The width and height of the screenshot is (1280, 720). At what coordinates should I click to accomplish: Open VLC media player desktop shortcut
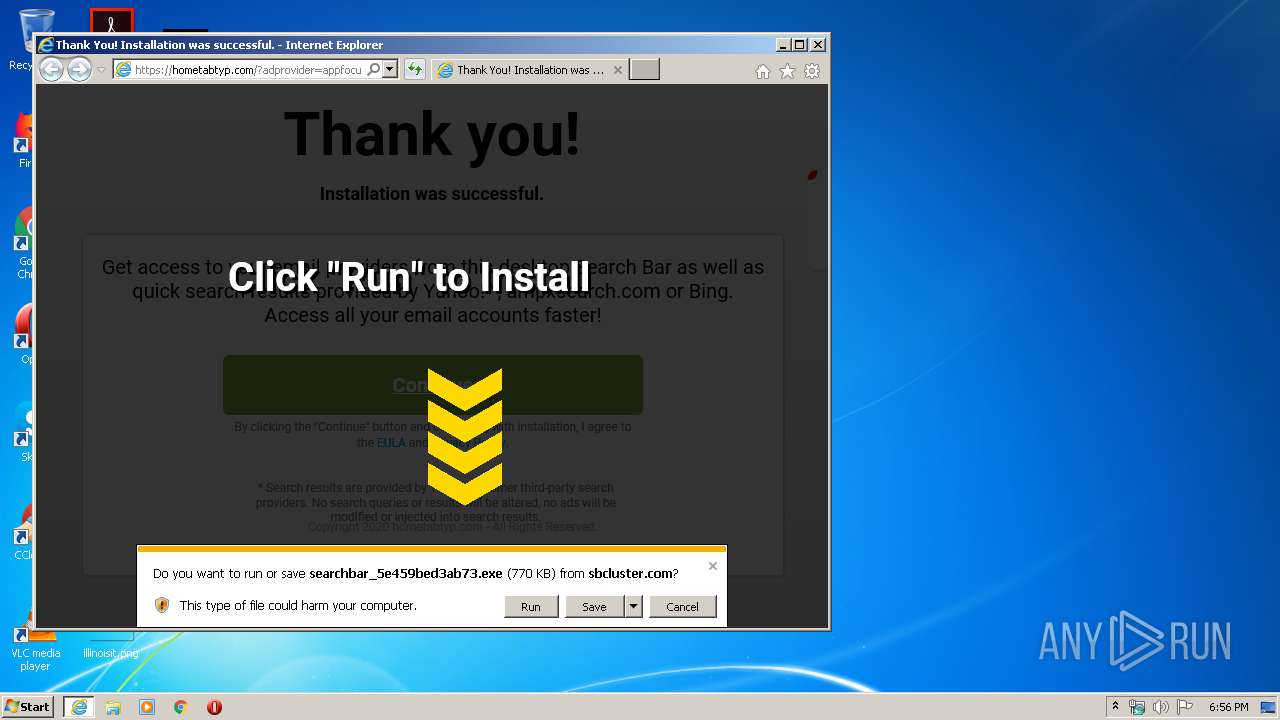(x=35, y=645)
